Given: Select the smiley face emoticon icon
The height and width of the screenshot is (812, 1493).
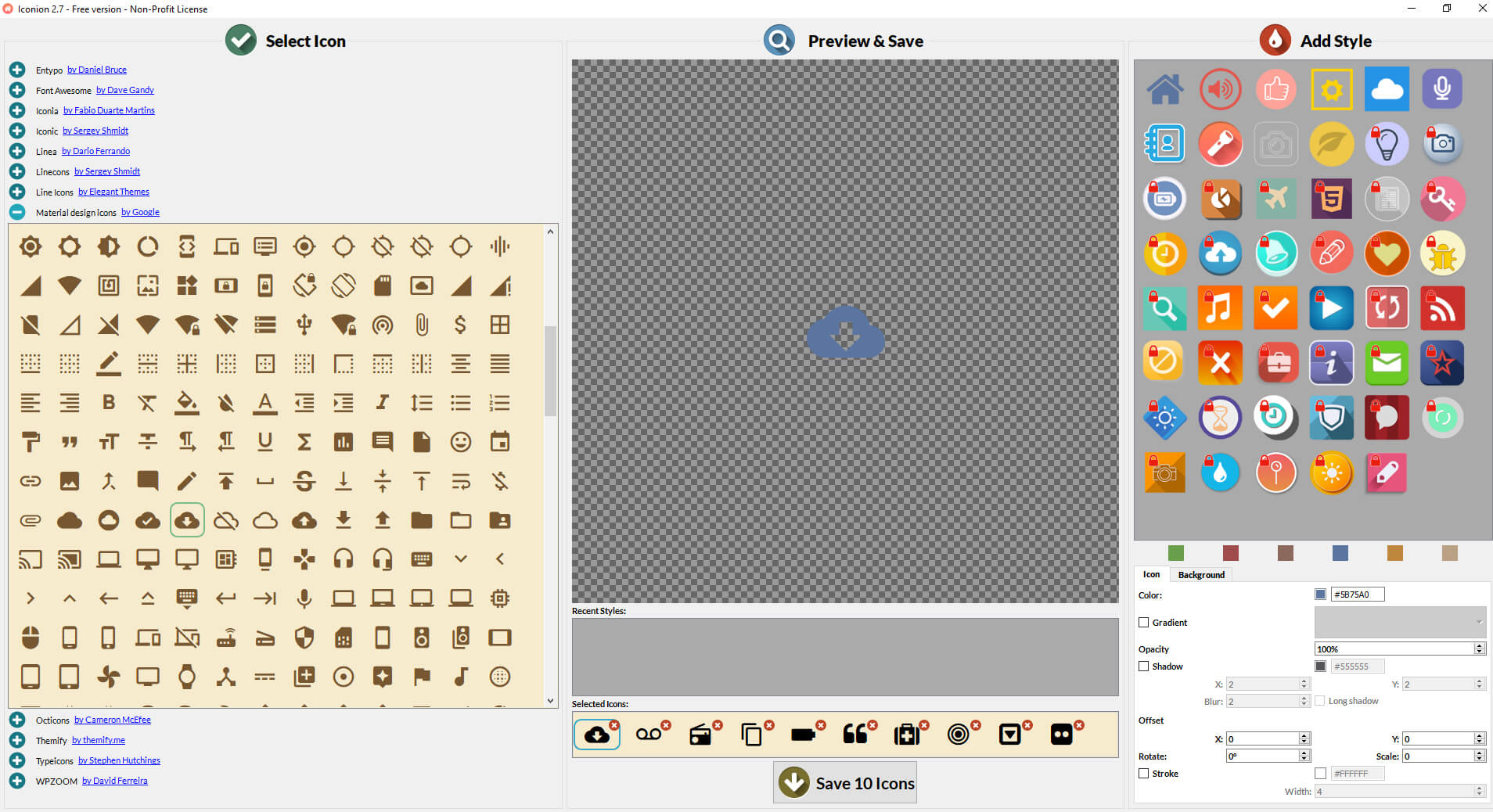Looking at the screenshot, I should (x=461, y=442).
